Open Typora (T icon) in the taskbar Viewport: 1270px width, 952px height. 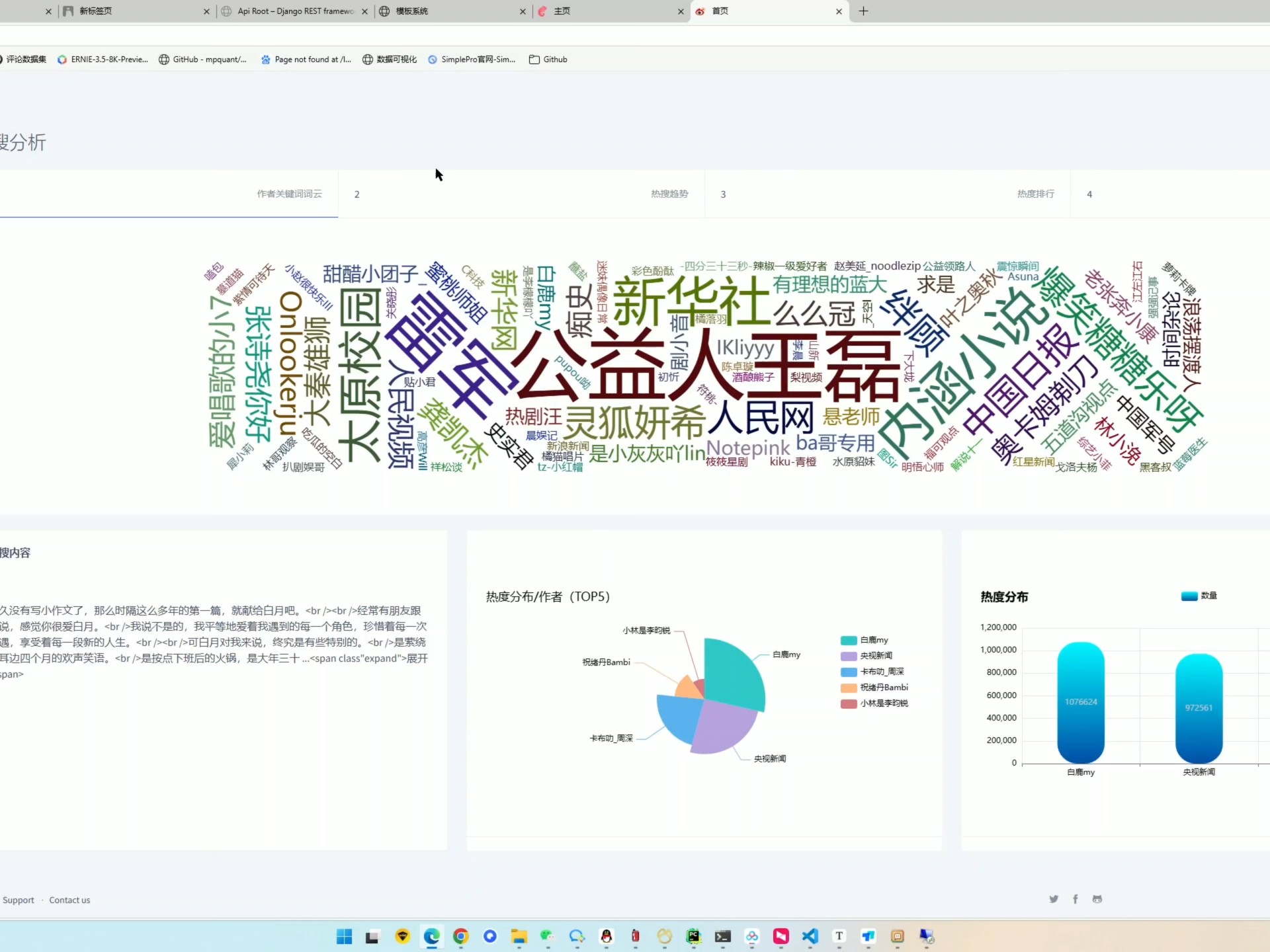click(839, 936)
